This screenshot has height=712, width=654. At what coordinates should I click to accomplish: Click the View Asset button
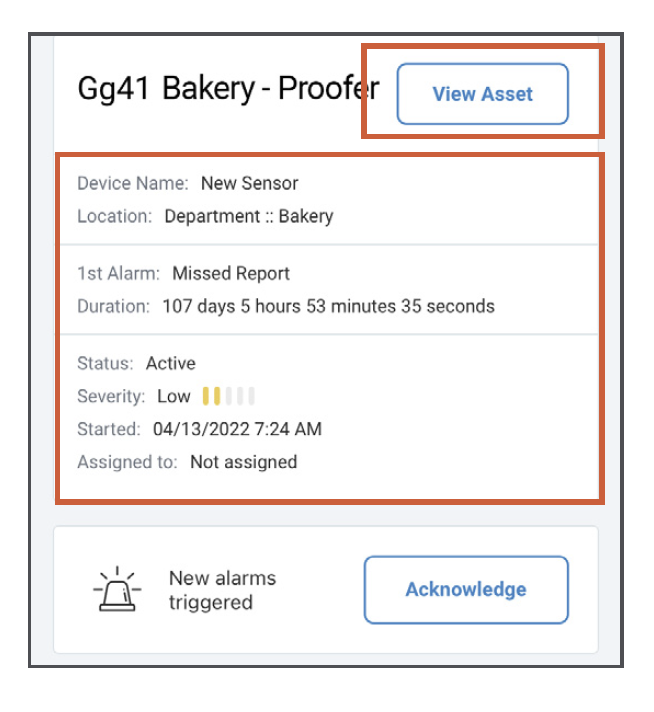(482, 94)
